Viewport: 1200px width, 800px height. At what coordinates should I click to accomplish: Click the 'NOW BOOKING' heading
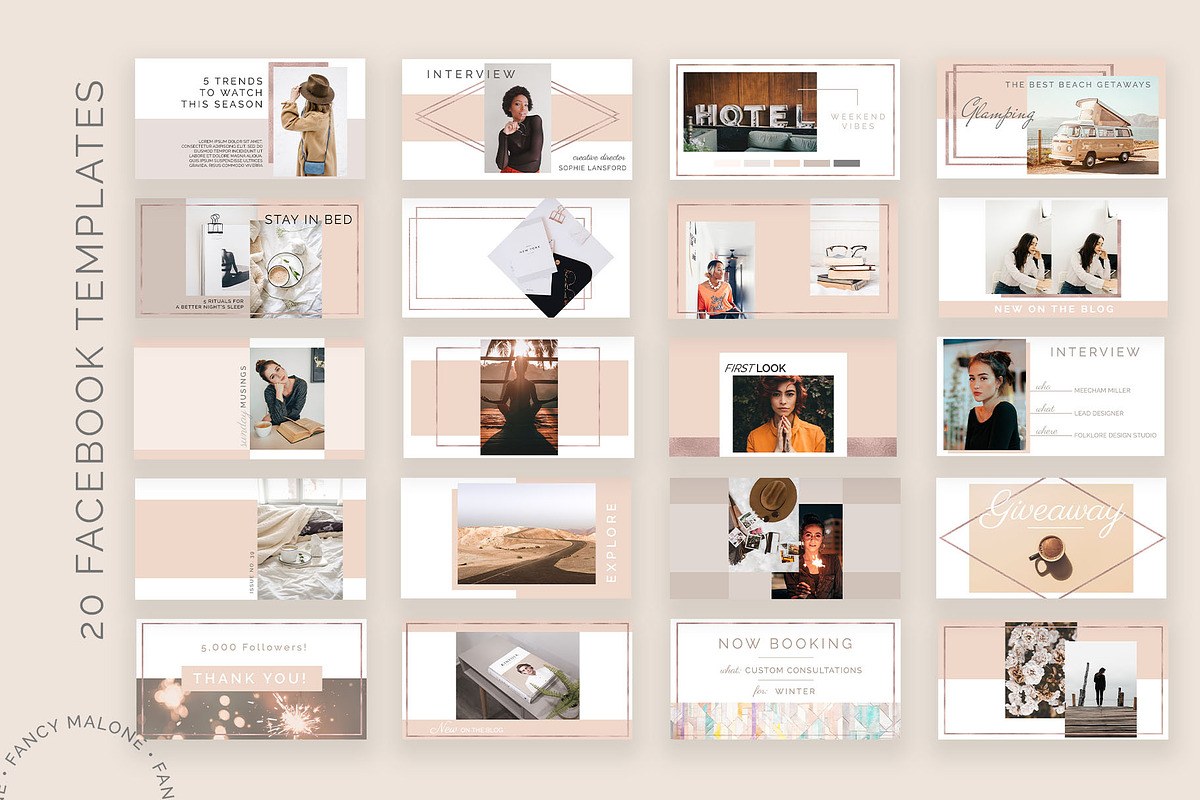(x=785, y=644)
